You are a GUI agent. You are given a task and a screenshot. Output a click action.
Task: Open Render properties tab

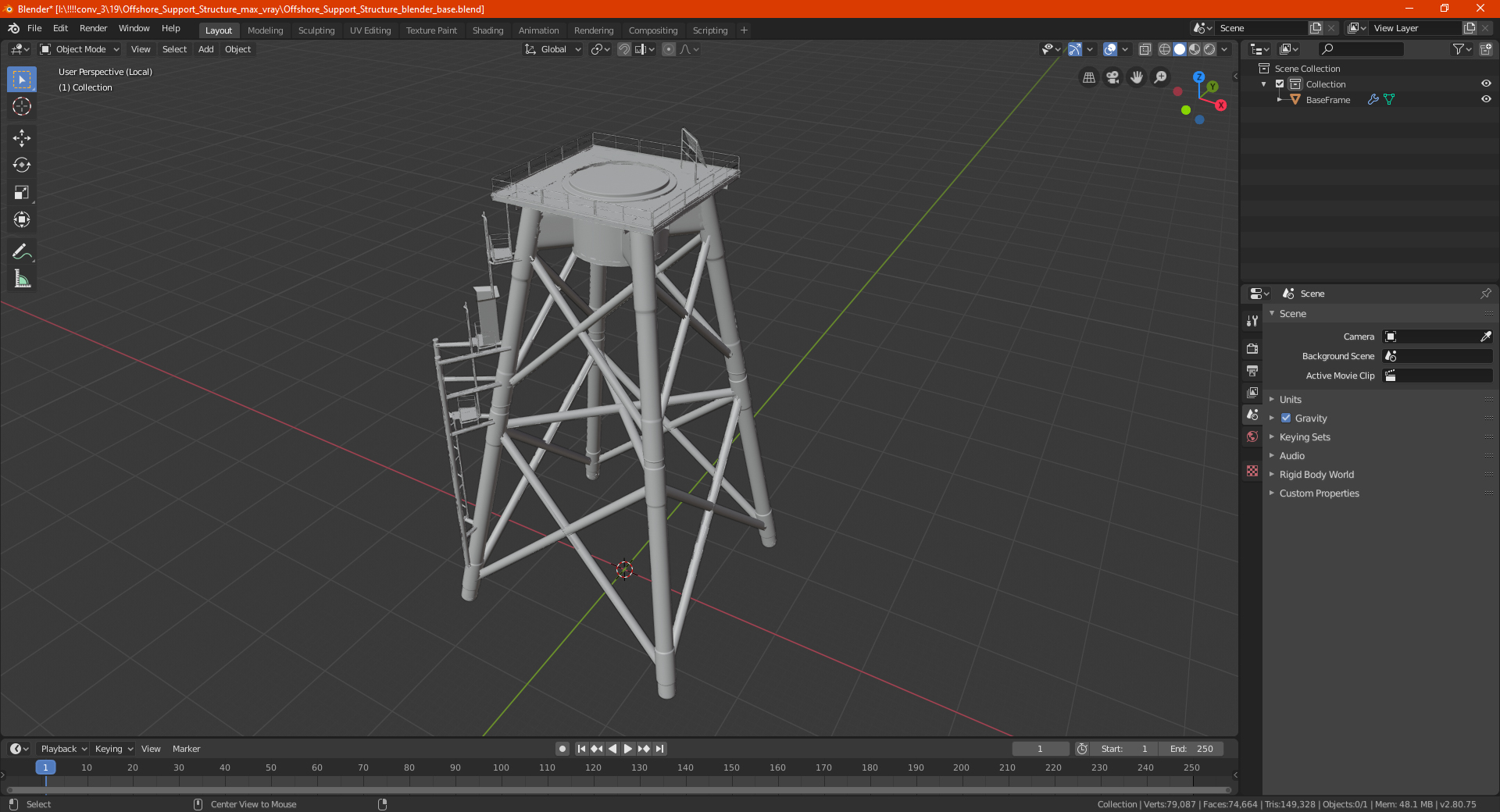1252,348
